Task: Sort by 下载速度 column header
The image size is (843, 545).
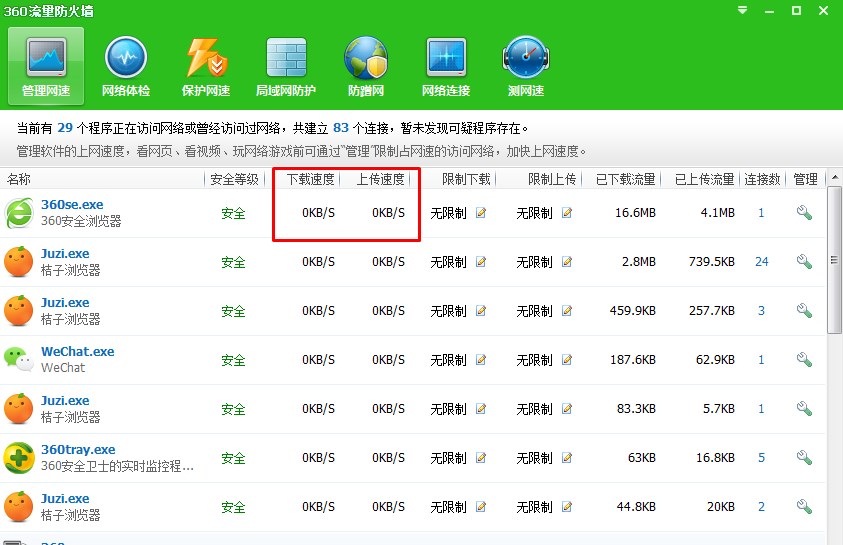Action: point(310,179)
